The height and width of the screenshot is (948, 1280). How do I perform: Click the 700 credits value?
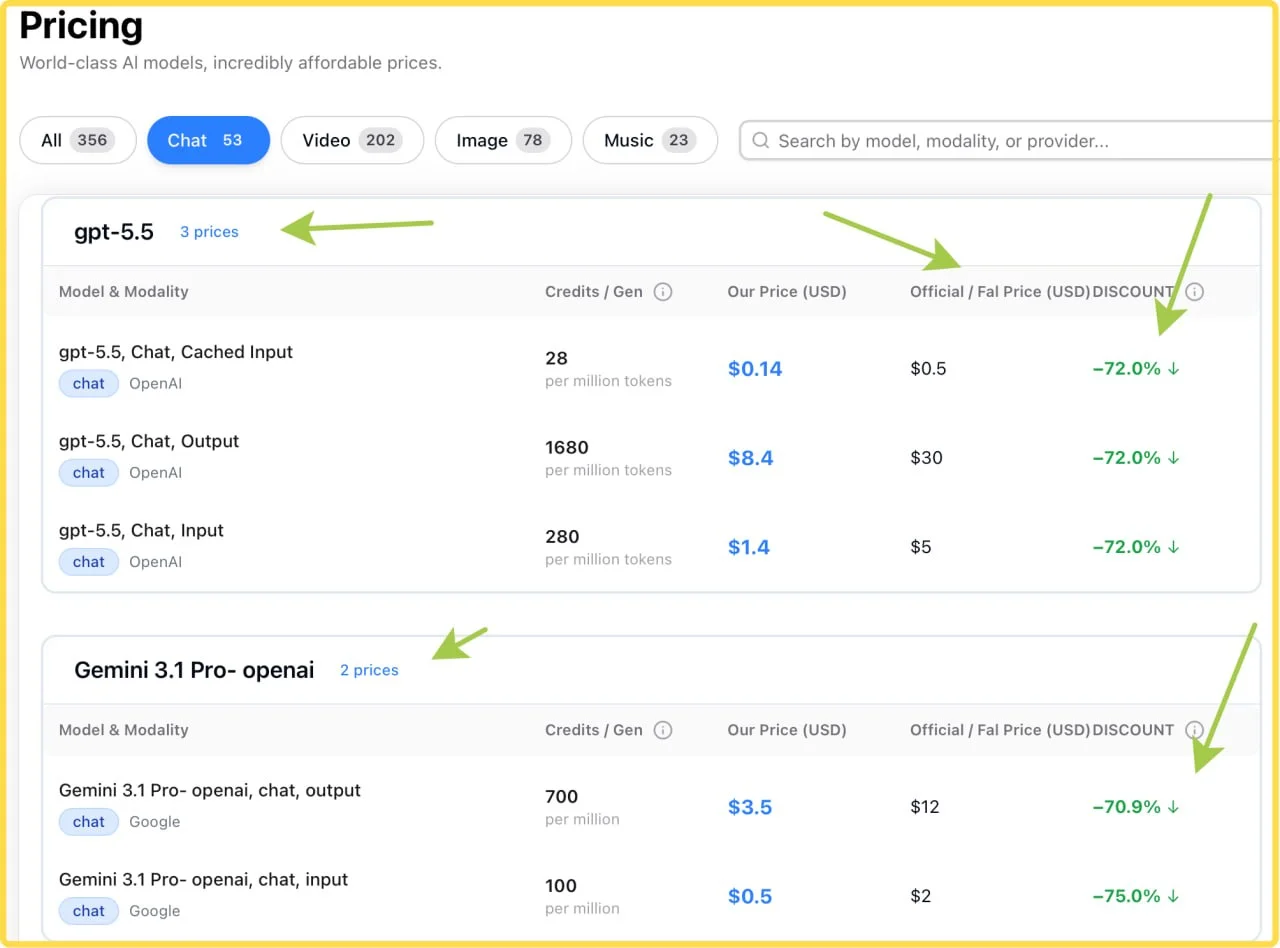click(x=562, y=797)
